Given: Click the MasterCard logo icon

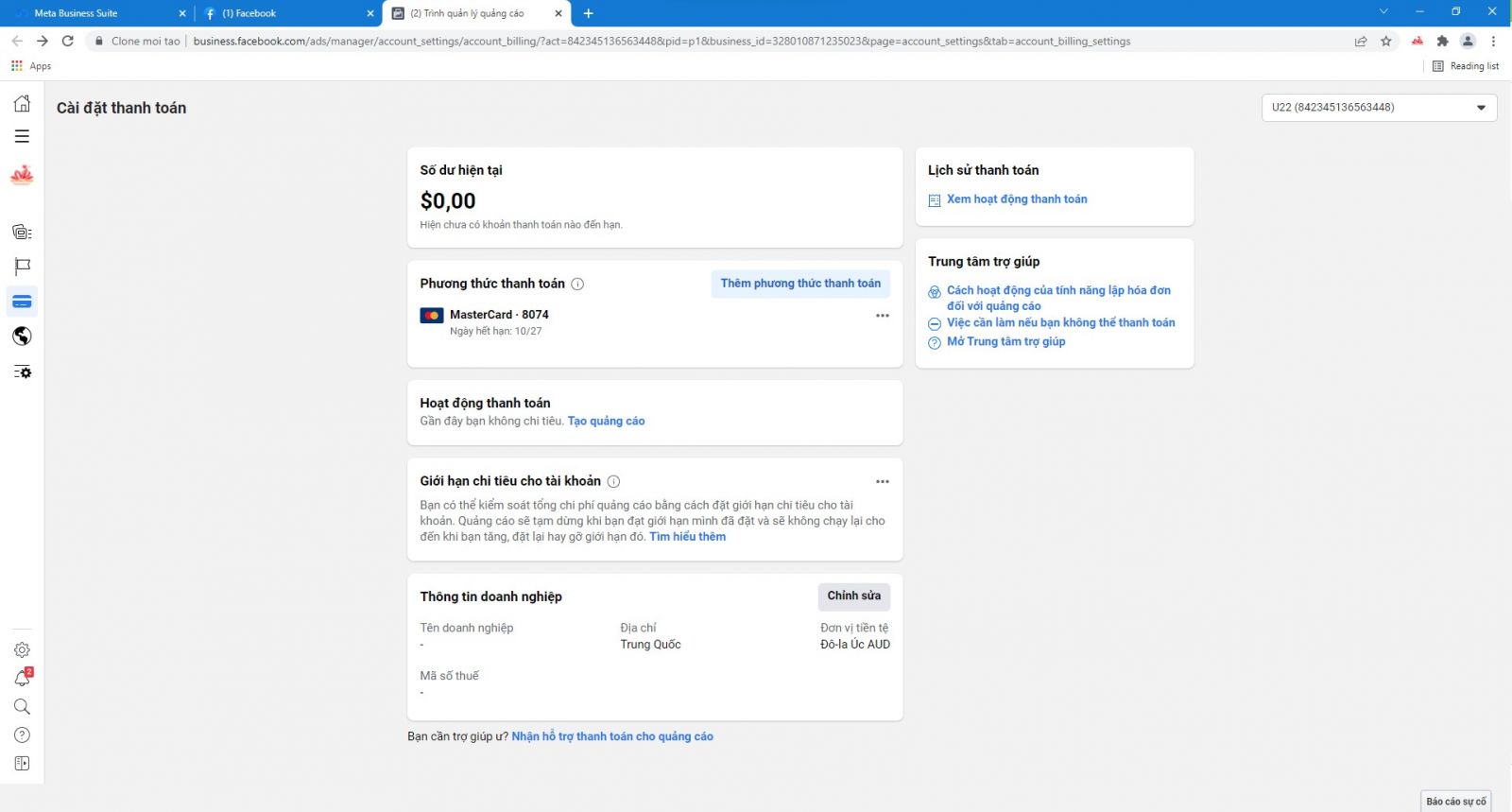Looking at the screenshot, I should point(432,316).
